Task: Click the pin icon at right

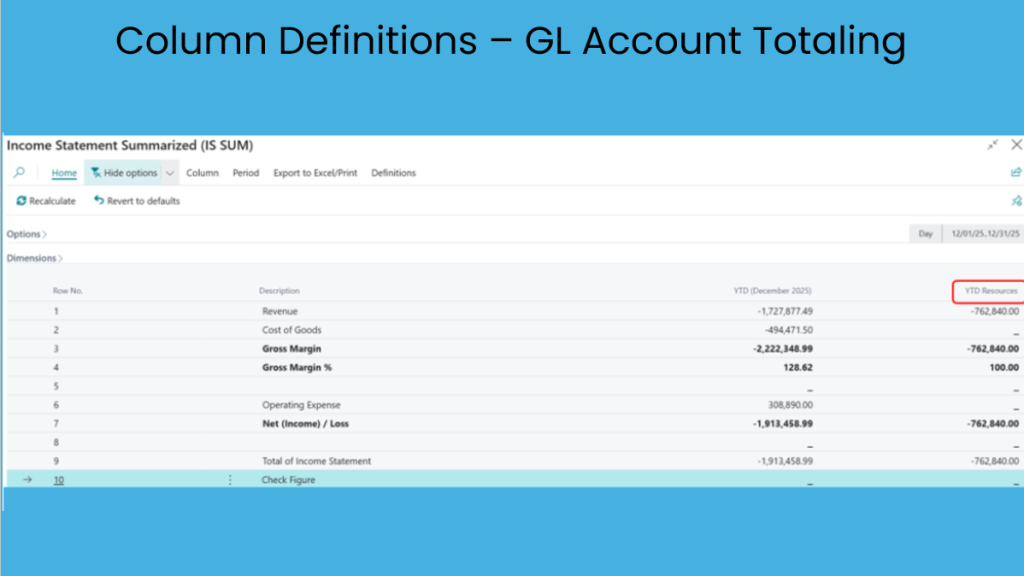Action: (1016, 201)
